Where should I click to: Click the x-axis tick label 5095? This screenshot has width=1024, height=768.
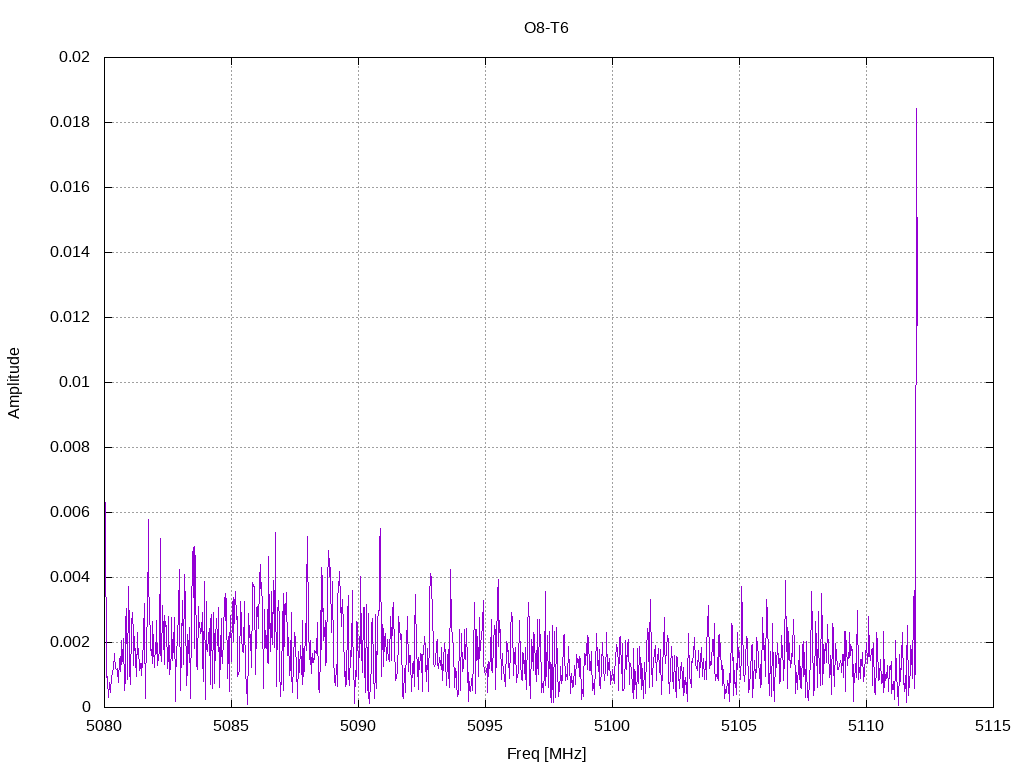point(485,726)
